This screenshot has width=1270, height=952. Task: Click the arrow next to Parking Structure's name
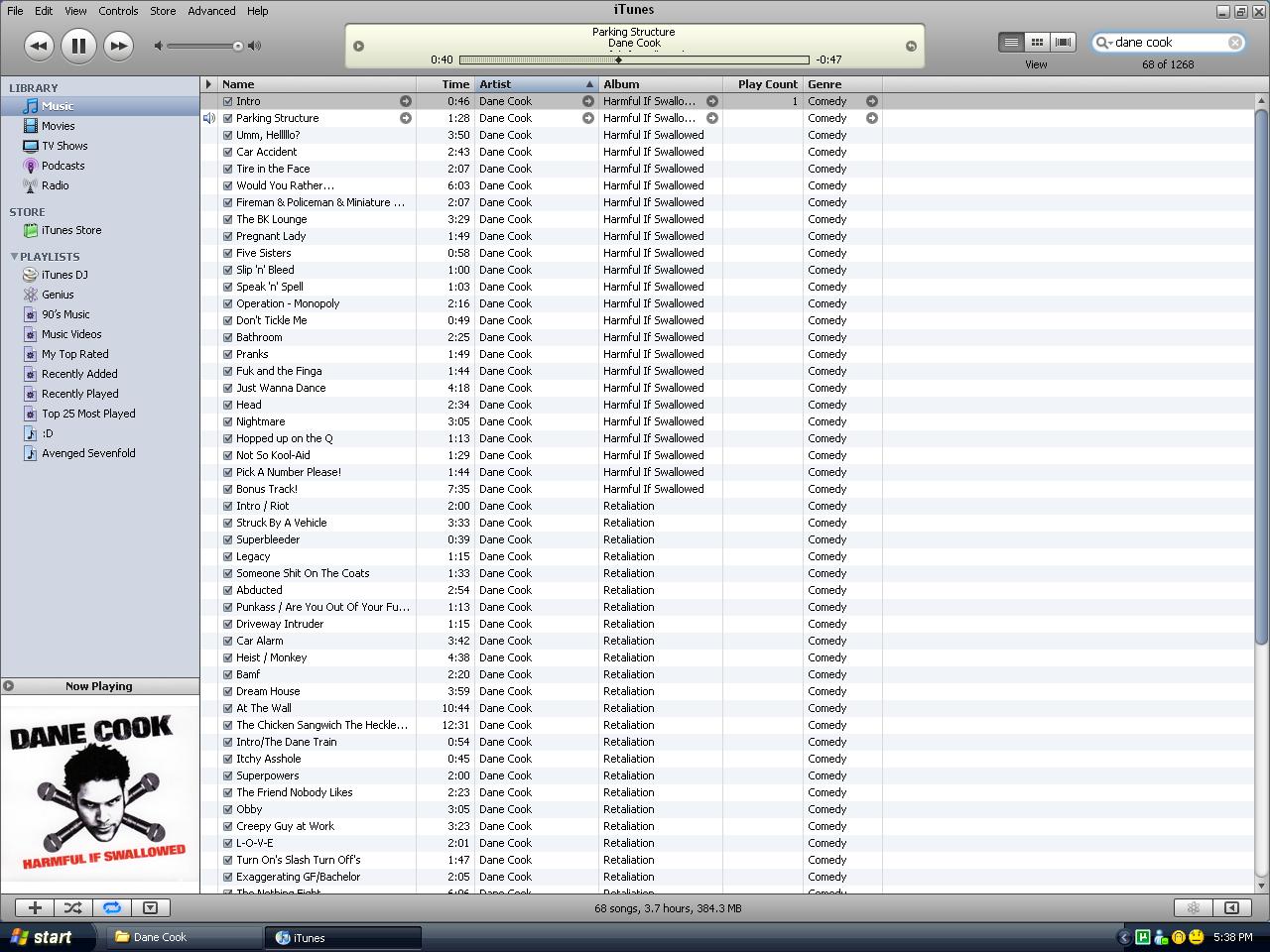point(406,118)
